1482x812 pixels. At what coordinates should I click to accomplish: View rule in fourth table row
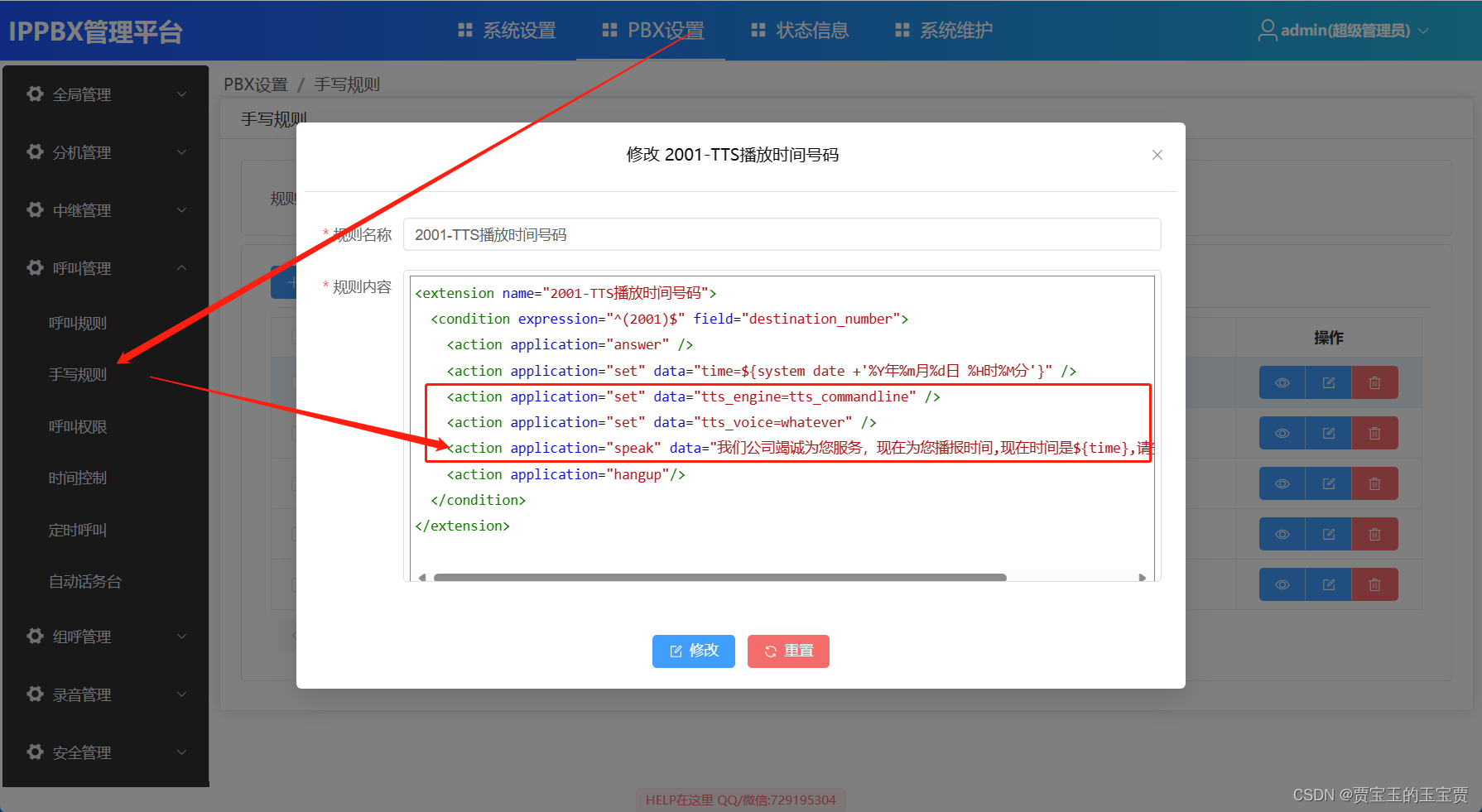(1282, 534)
